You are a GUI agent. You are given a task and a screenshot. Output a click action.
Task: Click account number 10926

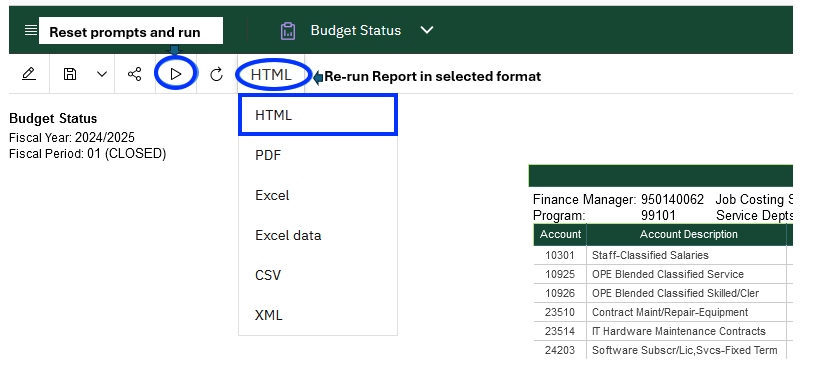559,293
